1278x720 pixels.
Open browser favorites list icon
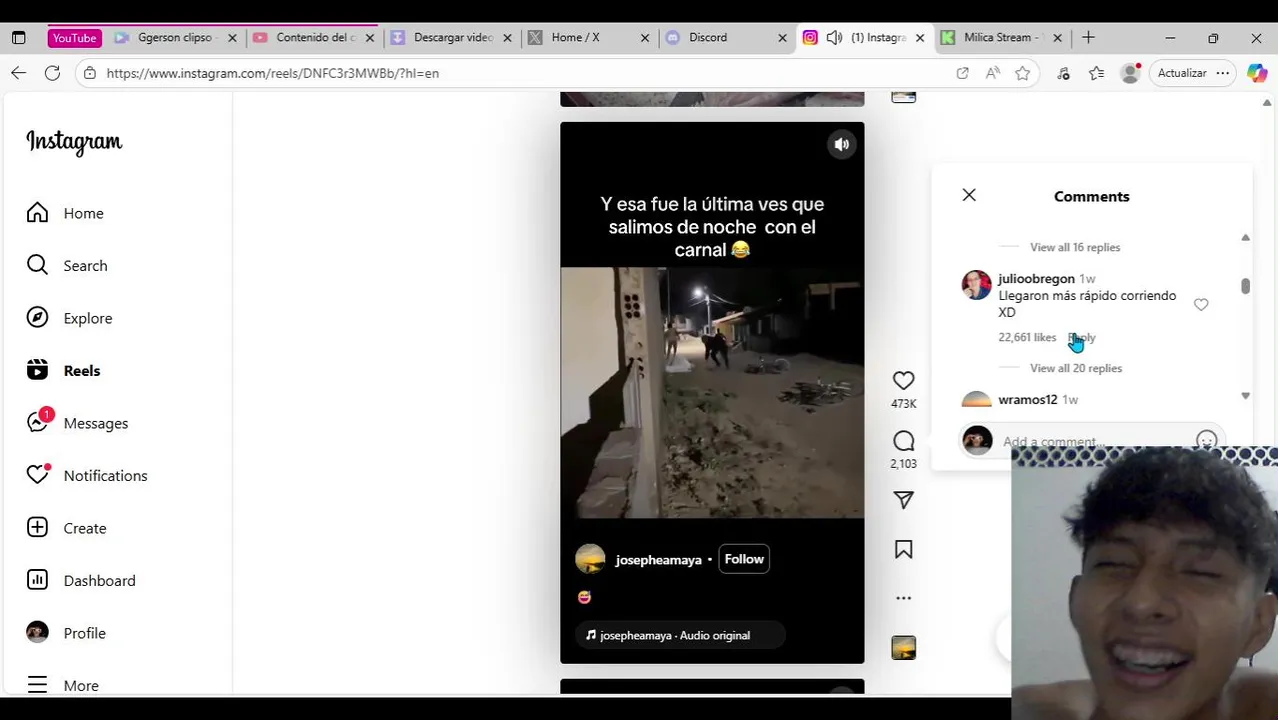coord(1097,73)
